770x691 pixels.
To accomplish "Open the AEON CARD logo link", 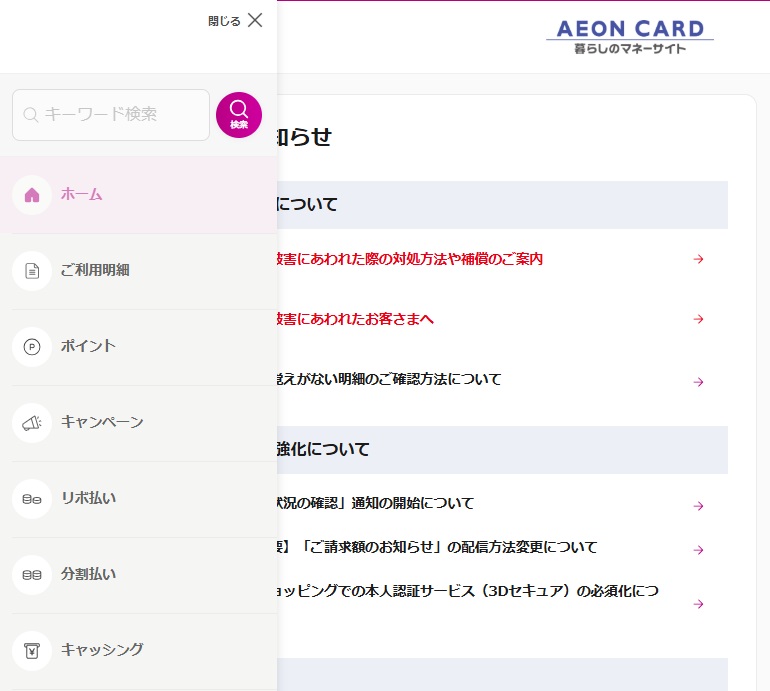I will (629, 36).
